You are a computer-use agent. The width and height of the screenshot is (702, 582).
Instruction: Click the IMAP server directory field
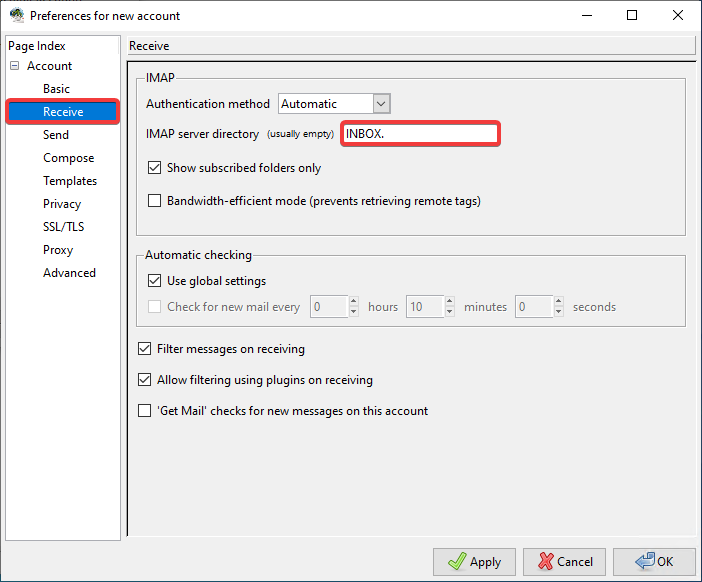click(x=419, y=134)
